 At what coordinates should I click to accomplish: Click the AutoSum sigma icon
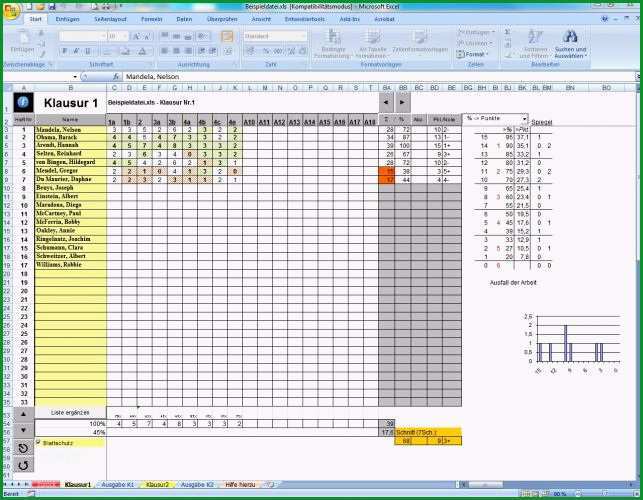point(508,32)
